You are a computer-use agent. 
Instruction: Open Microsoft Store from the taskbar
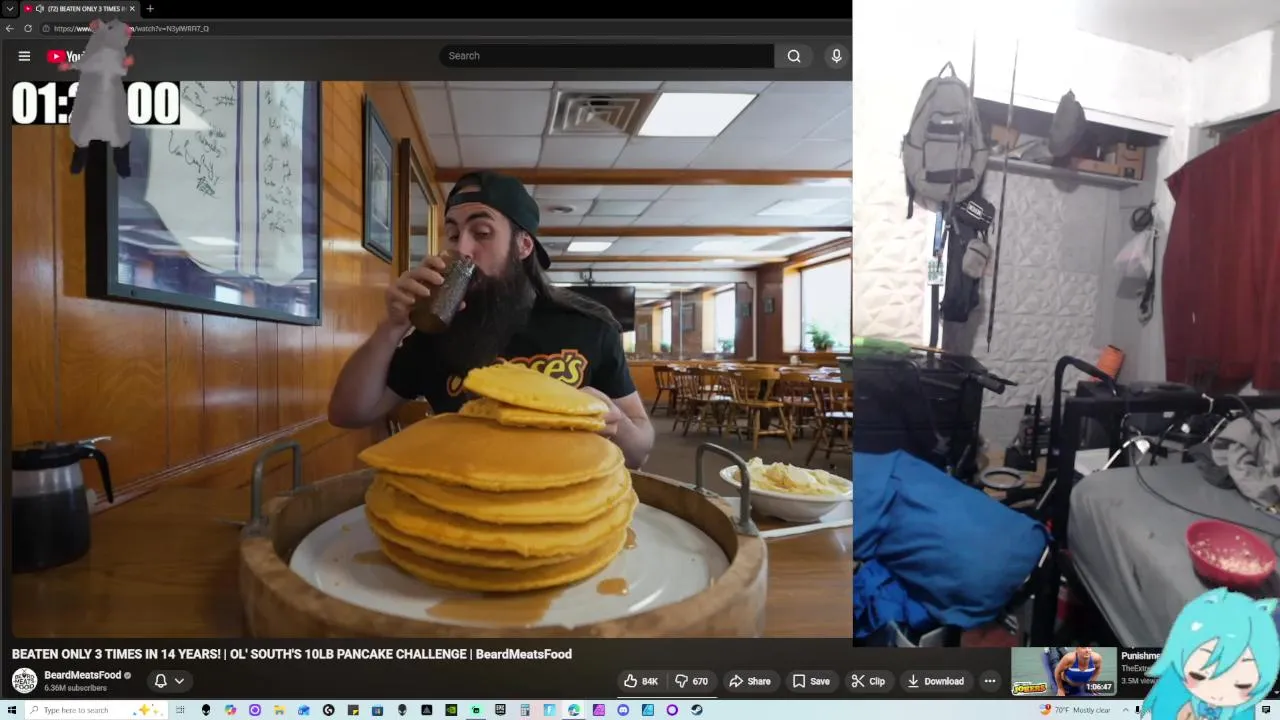[377, 710]
